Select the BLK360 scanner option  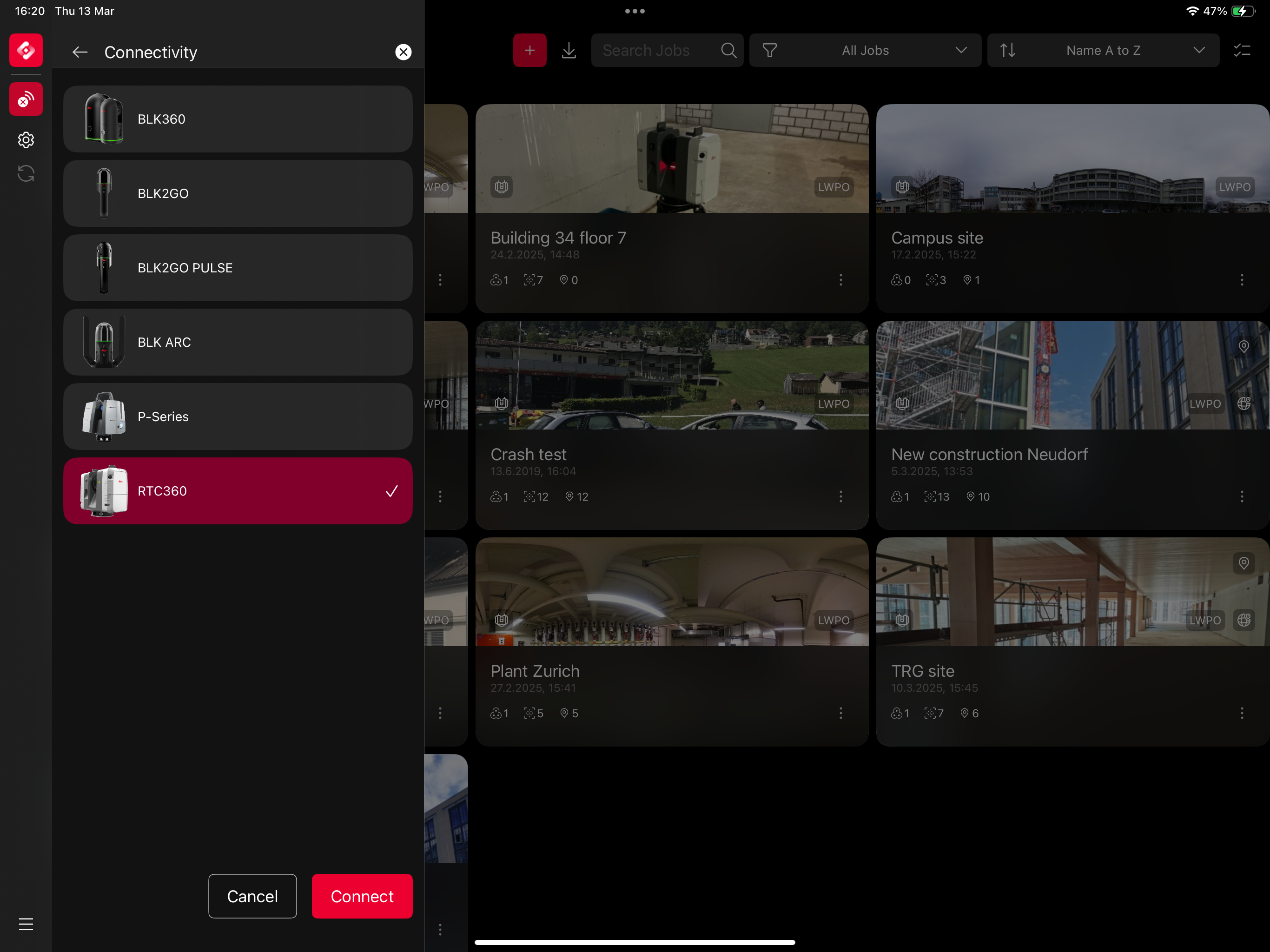(238, 119)
